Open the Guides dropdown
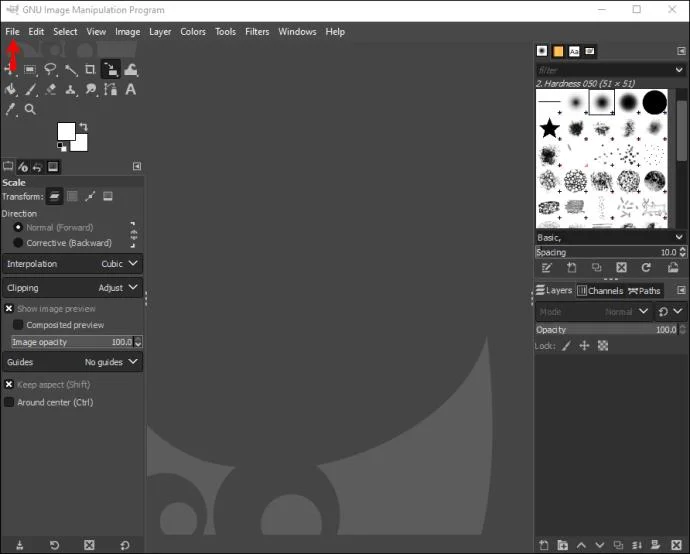 [73, 362]
